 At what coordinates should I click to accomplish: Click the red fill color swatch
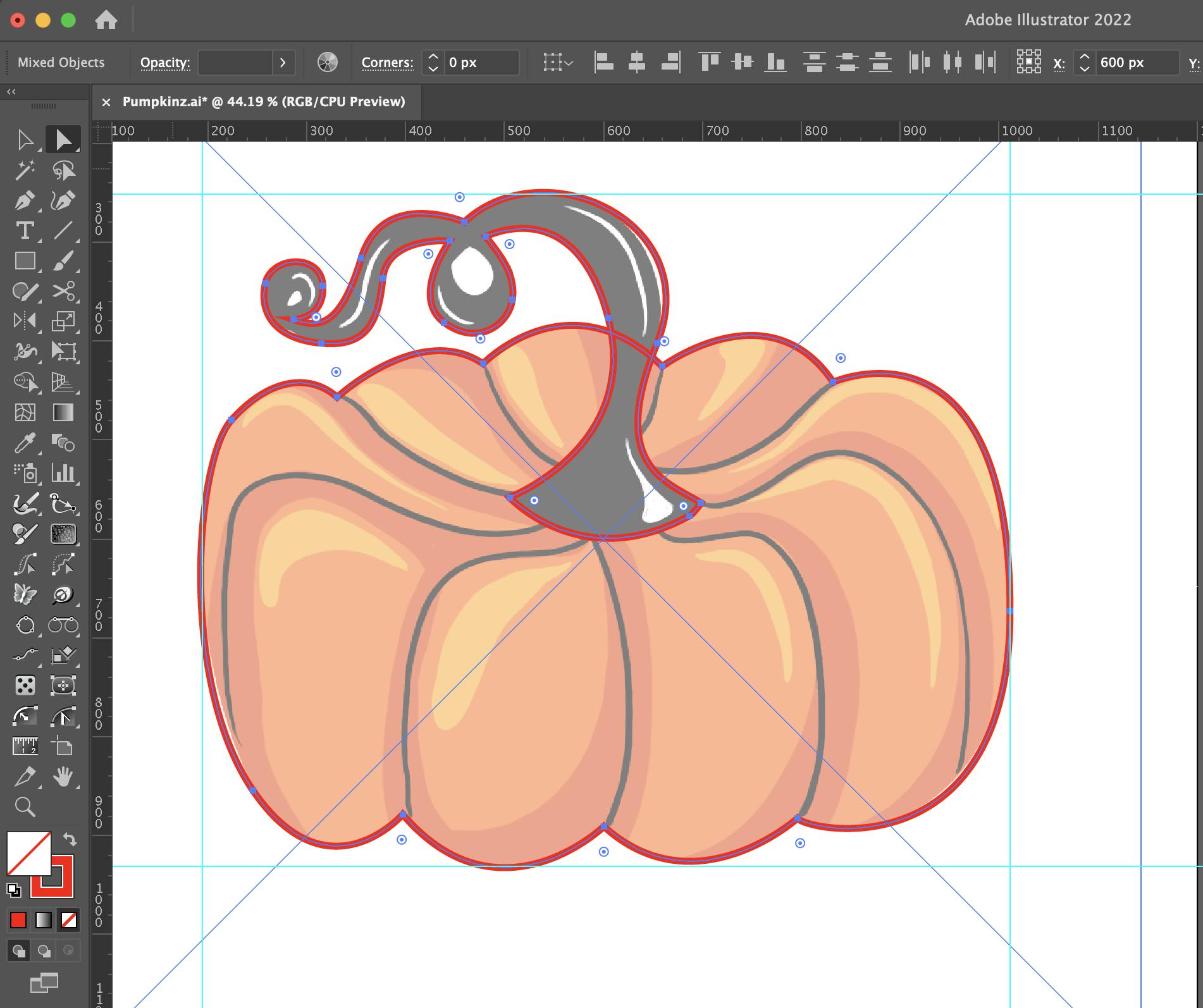[18, 921]
